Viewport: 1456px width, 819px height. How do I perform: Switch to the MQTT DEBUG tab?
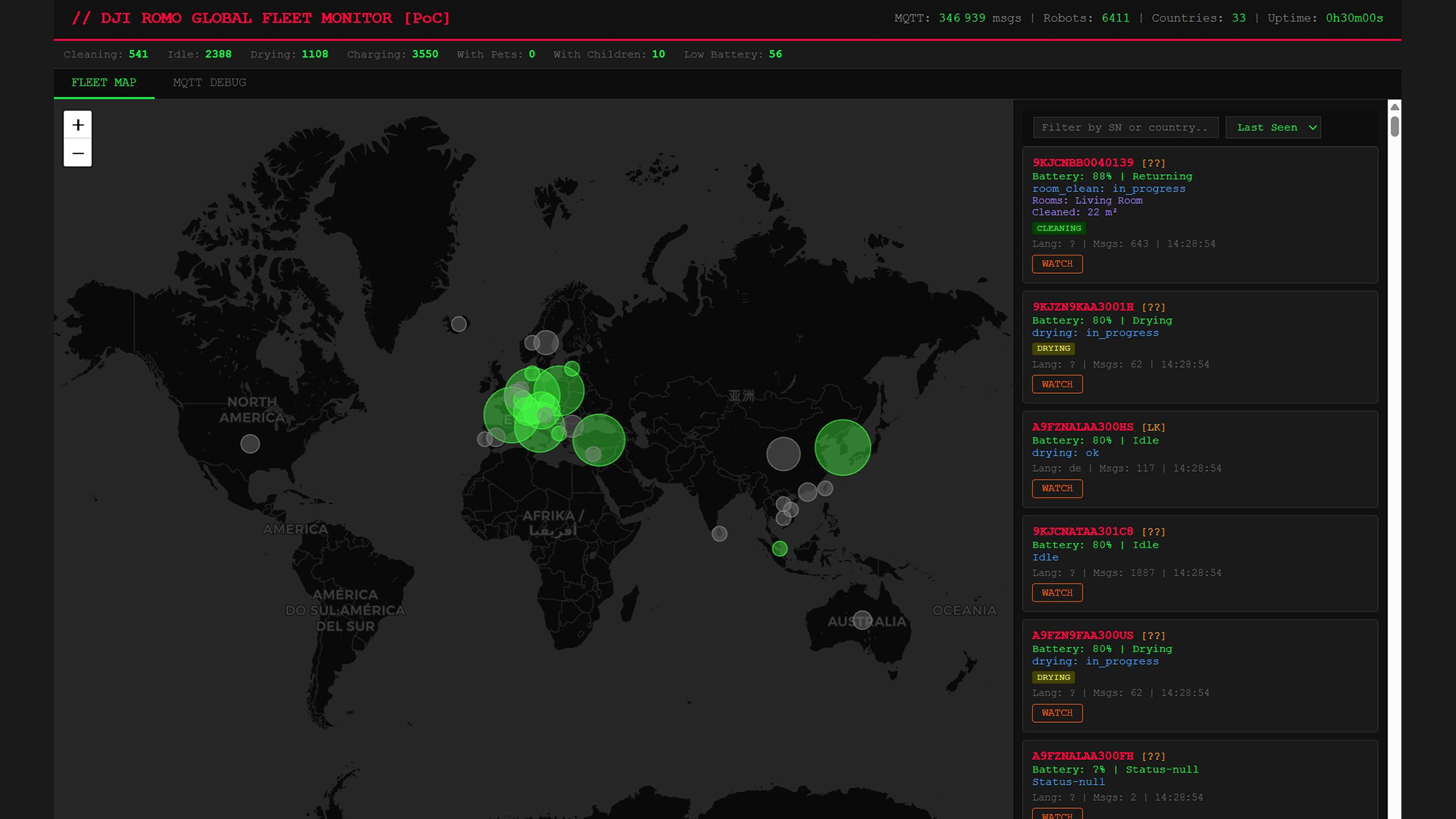210,83
